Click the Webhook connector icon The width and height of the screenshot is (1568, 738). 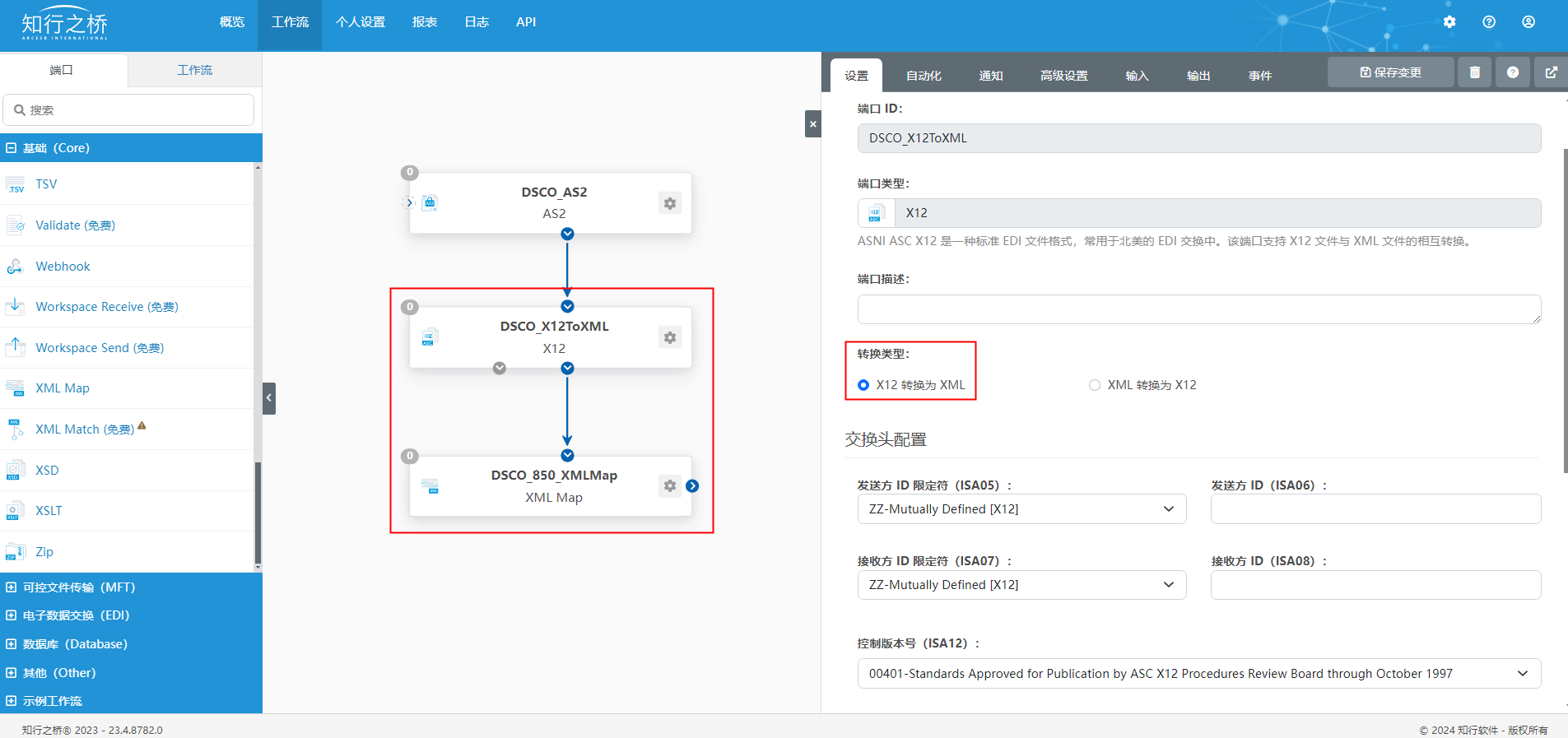(x=16, y=266)
